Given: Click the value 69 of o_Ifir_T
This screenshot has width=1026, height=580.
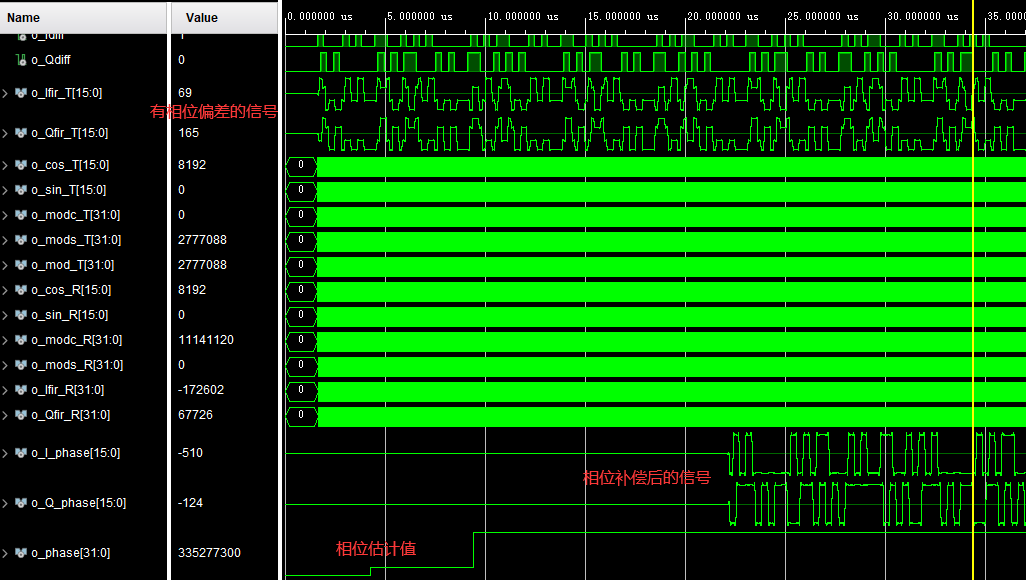Looking at the screenshot, I should tap(185, 92).
